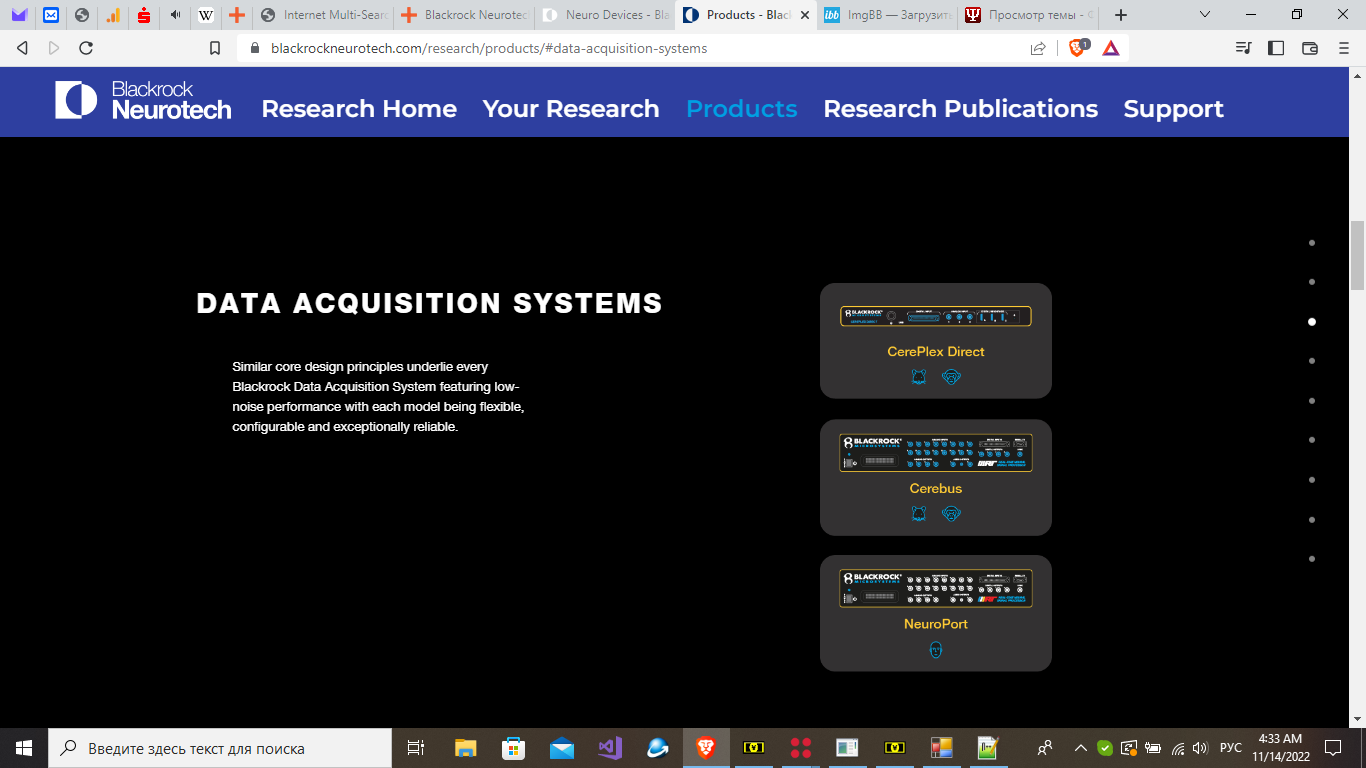Click the CerePlex Direct device image
This screenshot has width=1366, height=768.
(x=936, y=316)
